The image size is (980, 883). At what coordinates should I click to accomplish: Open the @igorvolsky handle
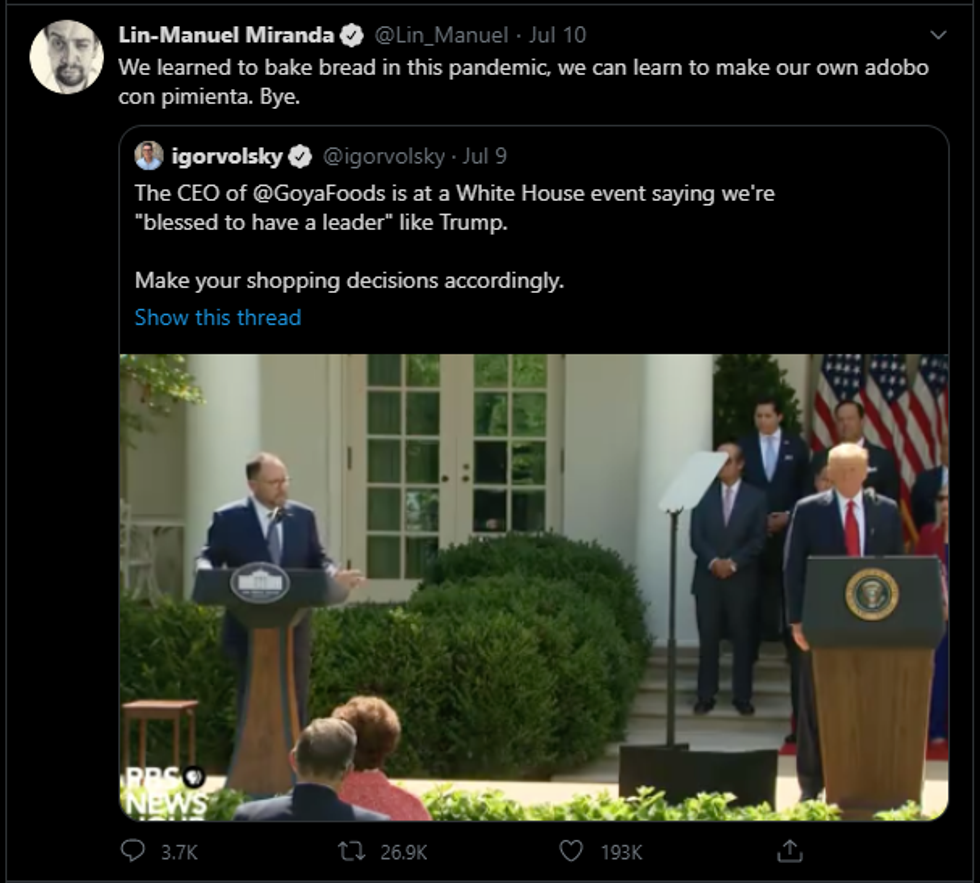tap(384, 156)
